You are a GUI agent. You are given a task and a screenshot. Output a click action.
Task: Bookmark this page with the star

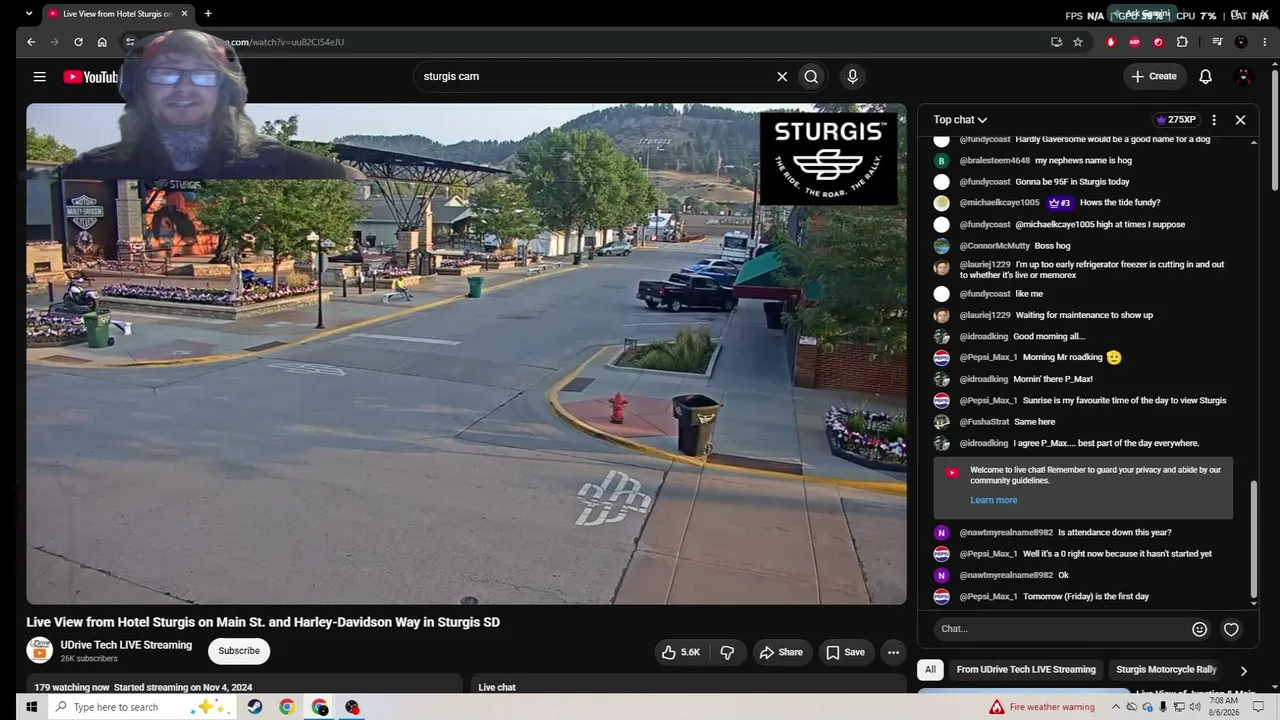(1078, 42)
